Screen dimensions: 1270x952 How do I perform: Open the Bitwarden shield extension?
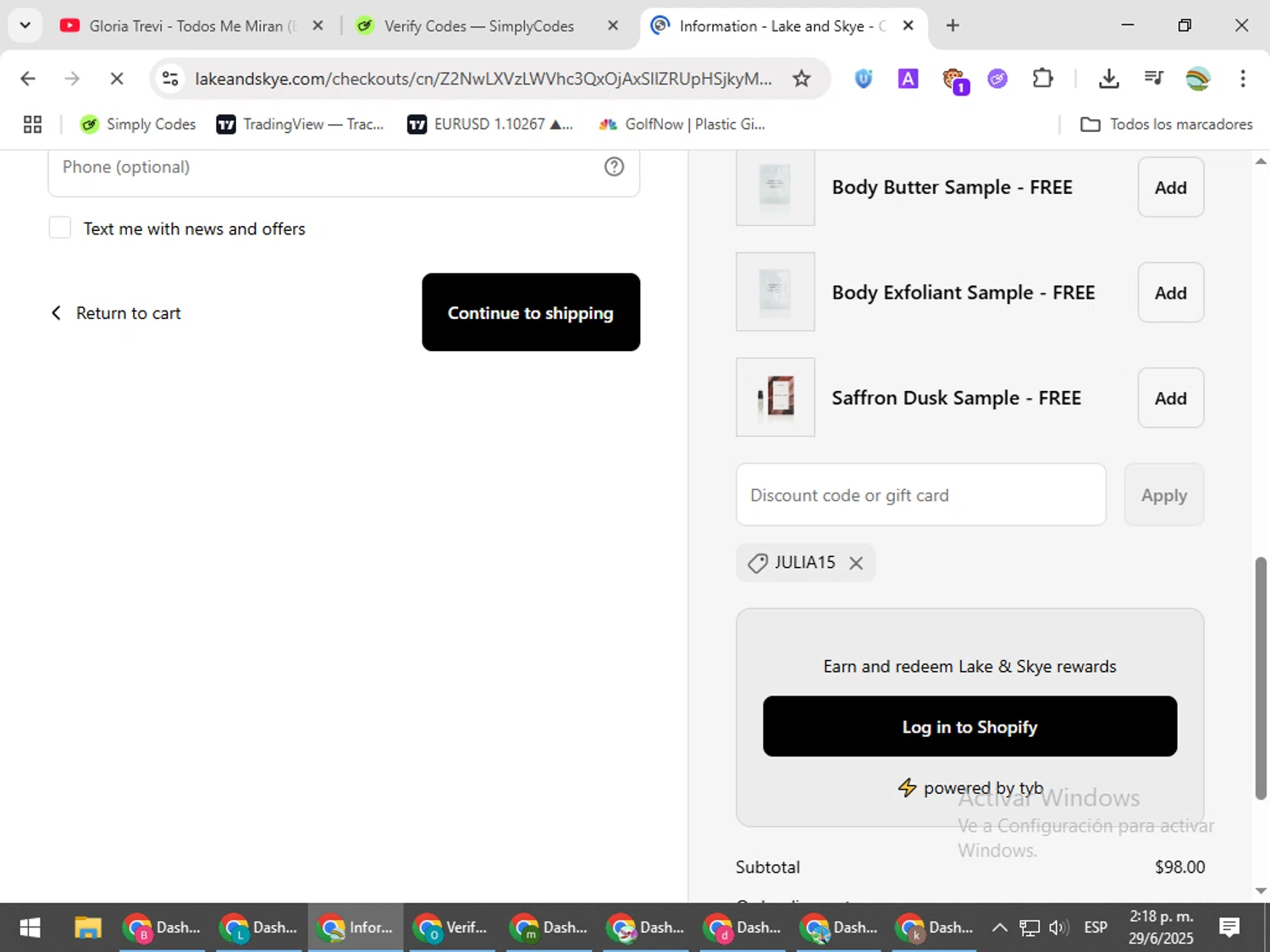863,79
